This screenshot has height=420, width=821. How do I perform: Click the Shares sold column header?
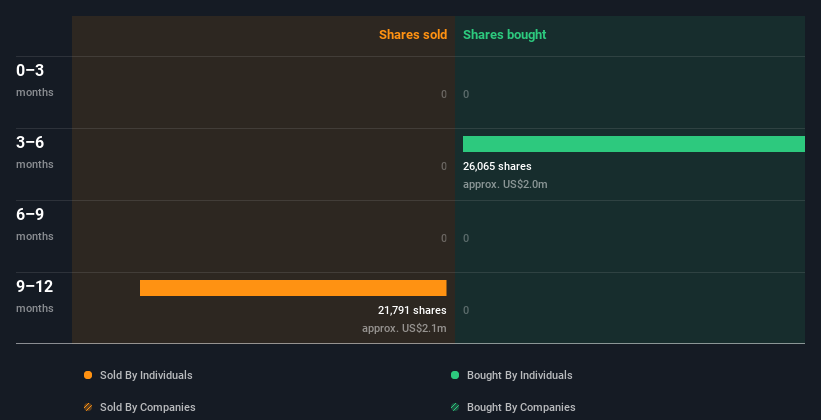click(413, 35)
